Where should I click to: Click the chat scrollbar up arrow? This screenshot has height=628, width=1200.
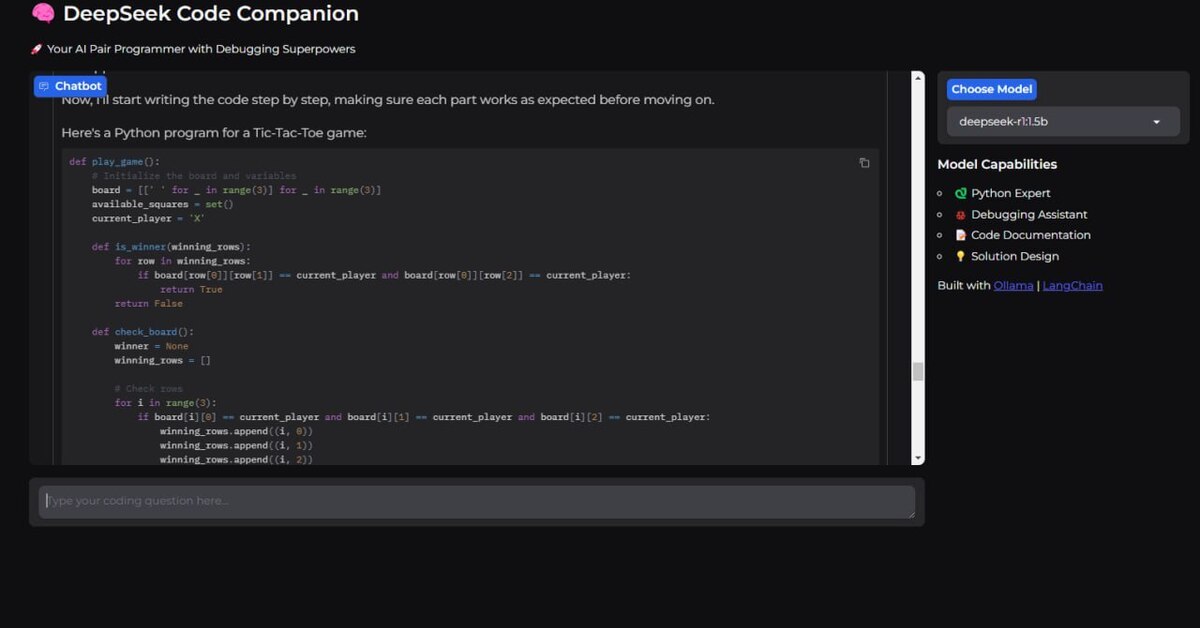918,78
